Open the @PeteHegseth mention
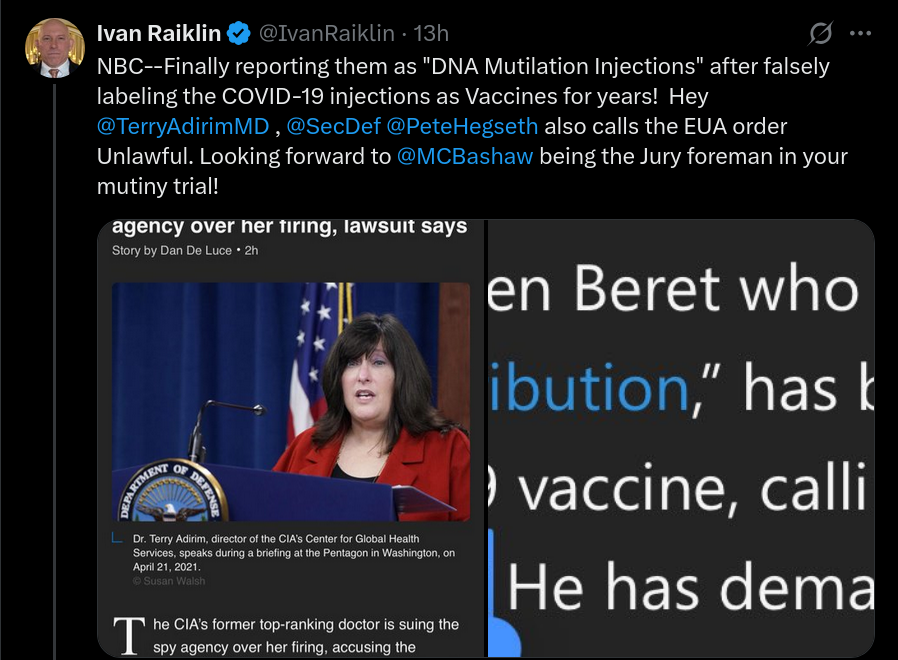 click(462, 126)
